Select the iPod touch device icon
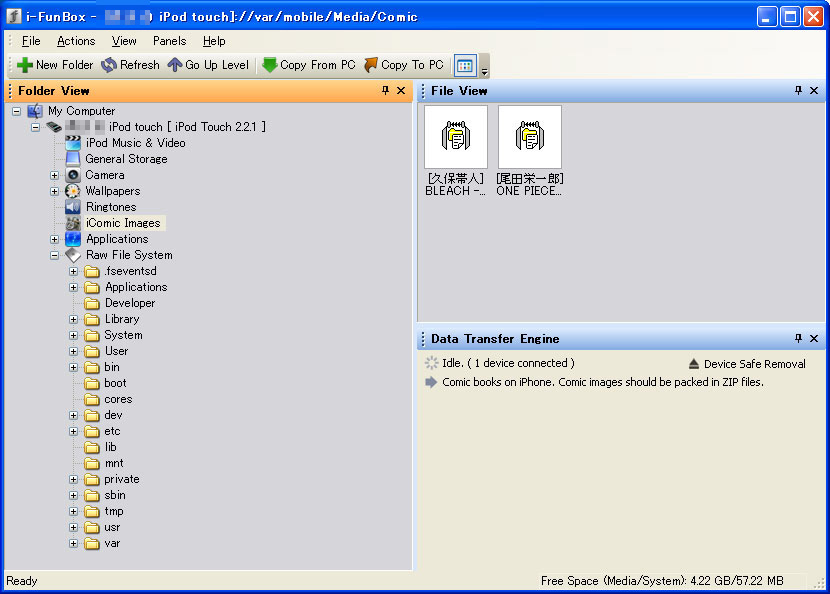The height and width of the screenshot is (594, 830). pyautogui.click(x=54, y=127)
